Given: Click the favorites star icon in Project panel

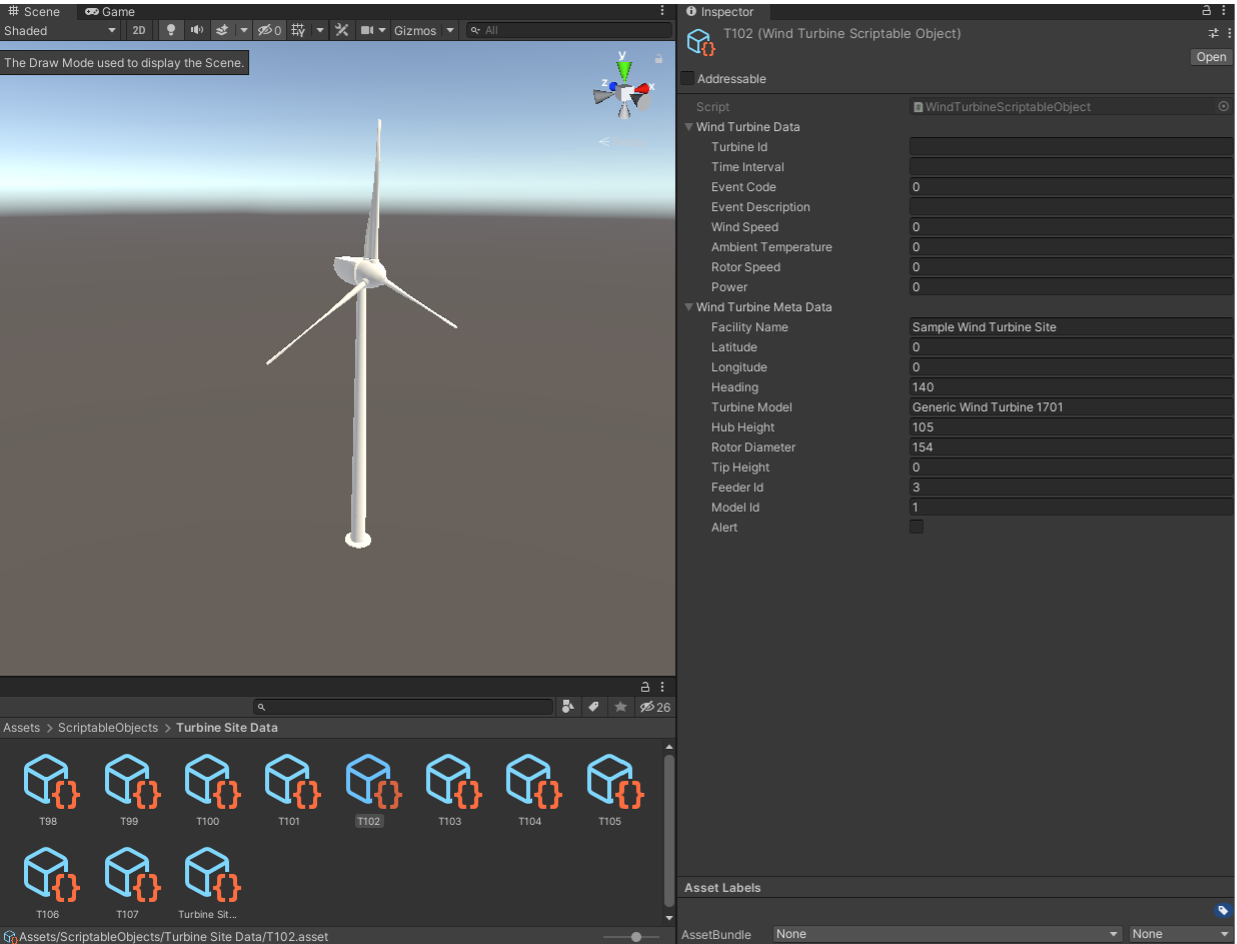Looking at the screenshot, I should (x=620, y=707).
